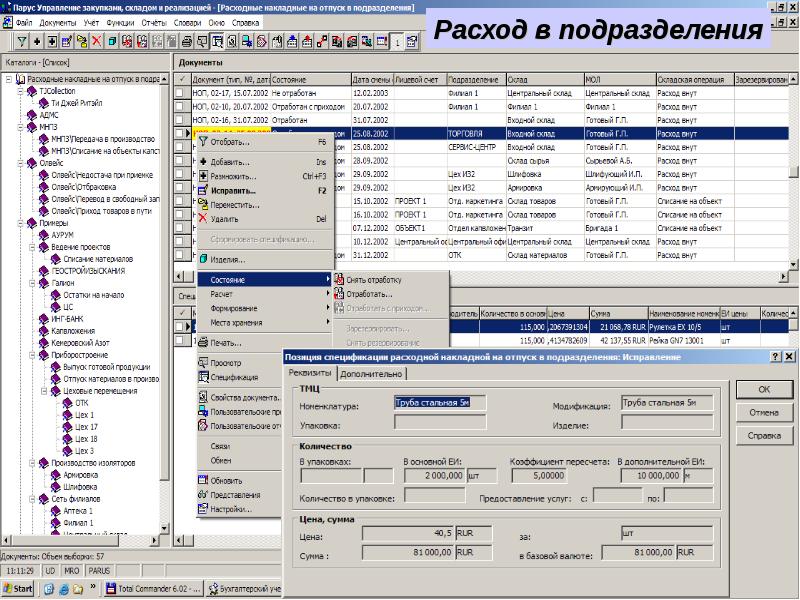Click the catalog tree's vertical scrollbar
800x600 pixels.
coord(166,300)
